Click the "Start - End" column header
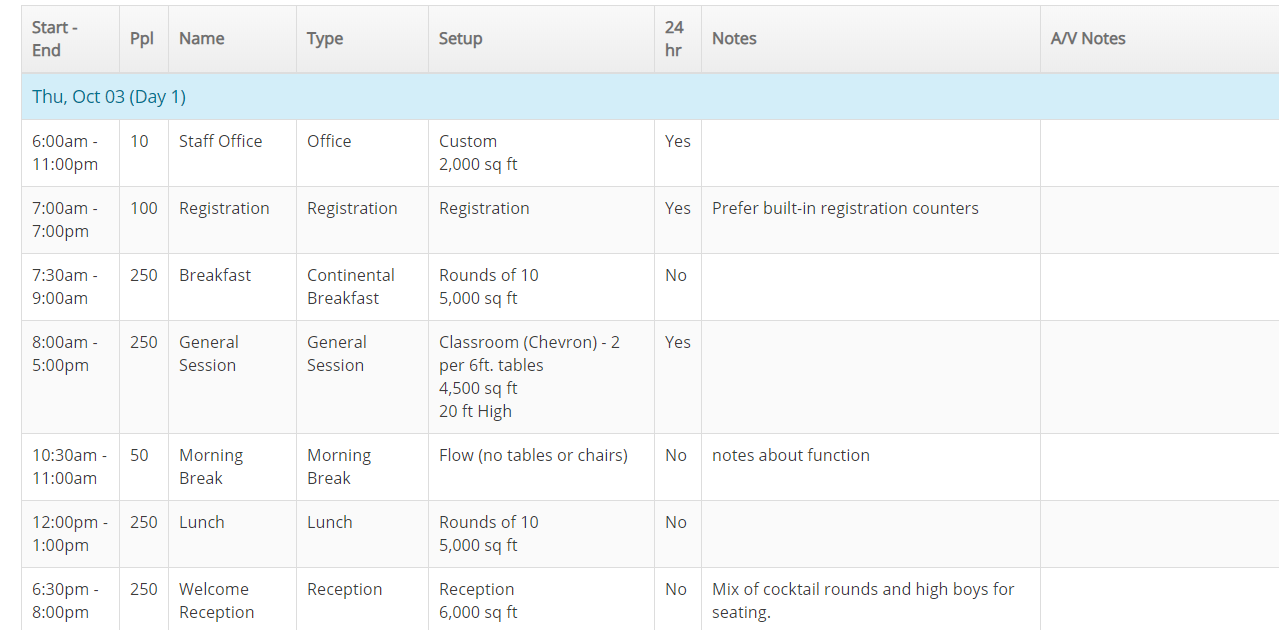The height and width of the screenshot is (630, 1279). [55, 39]
